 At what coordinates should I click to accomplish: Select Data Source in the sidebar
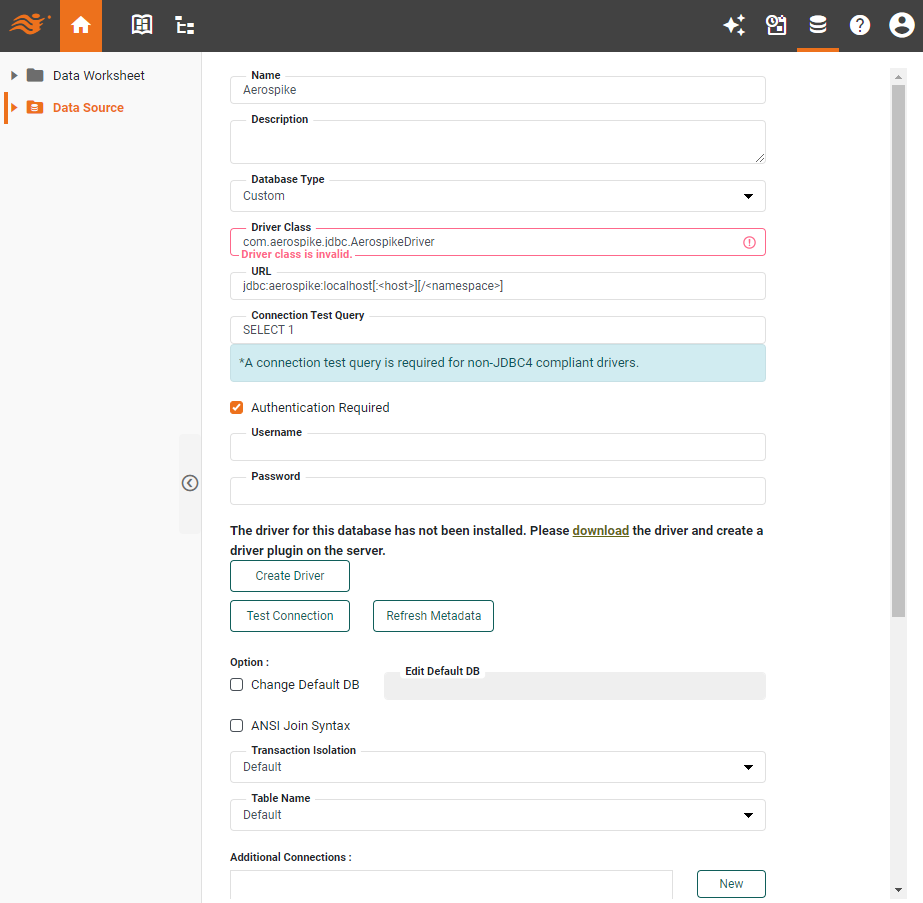point(86,107)
